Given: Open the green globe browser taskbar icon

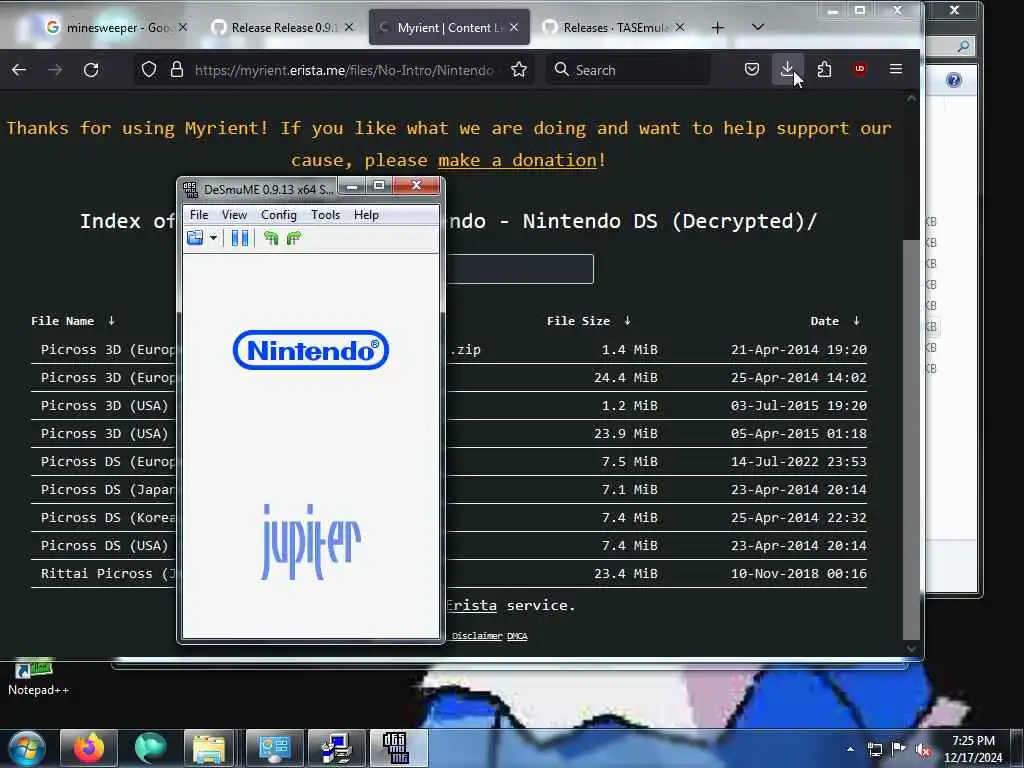Looking at the screenshot, I should 151,748.
